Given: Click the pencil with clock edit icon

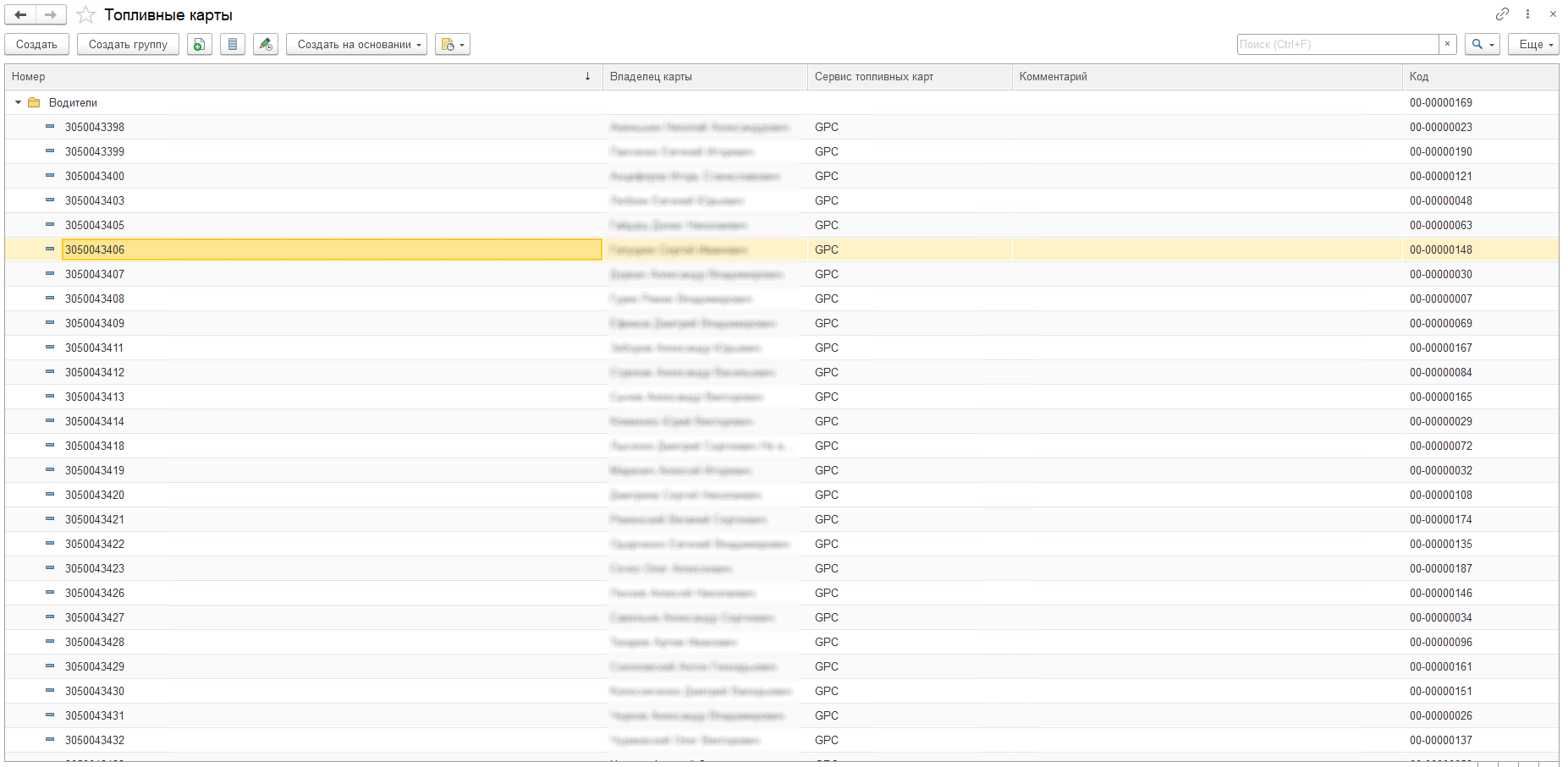Looking at the screenshot, I should pos(266,45).
